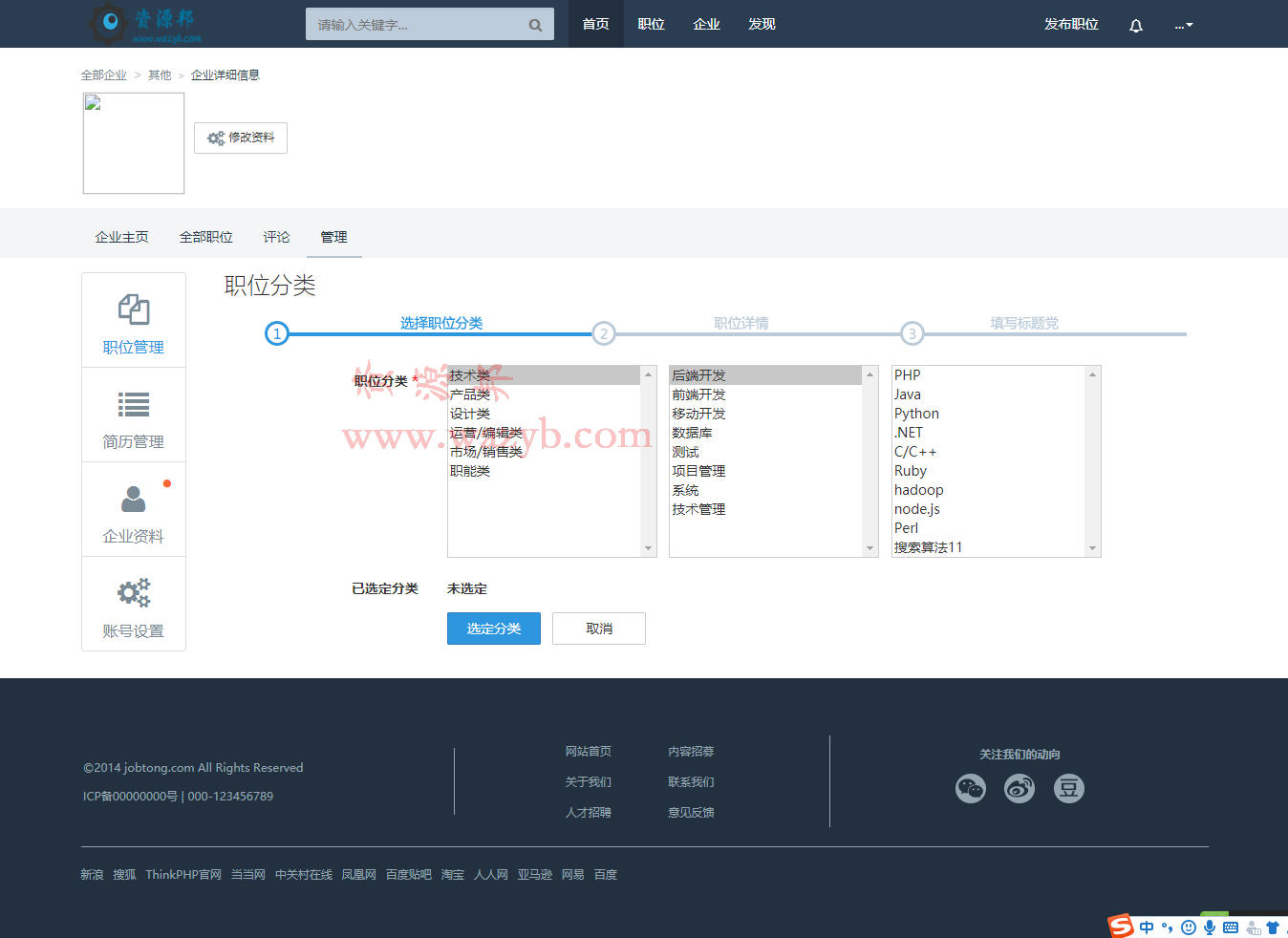Screen dimensions: 1288x938
Task: Open the notification bell
Action: pyautogui.click(x=1136, y=25)
